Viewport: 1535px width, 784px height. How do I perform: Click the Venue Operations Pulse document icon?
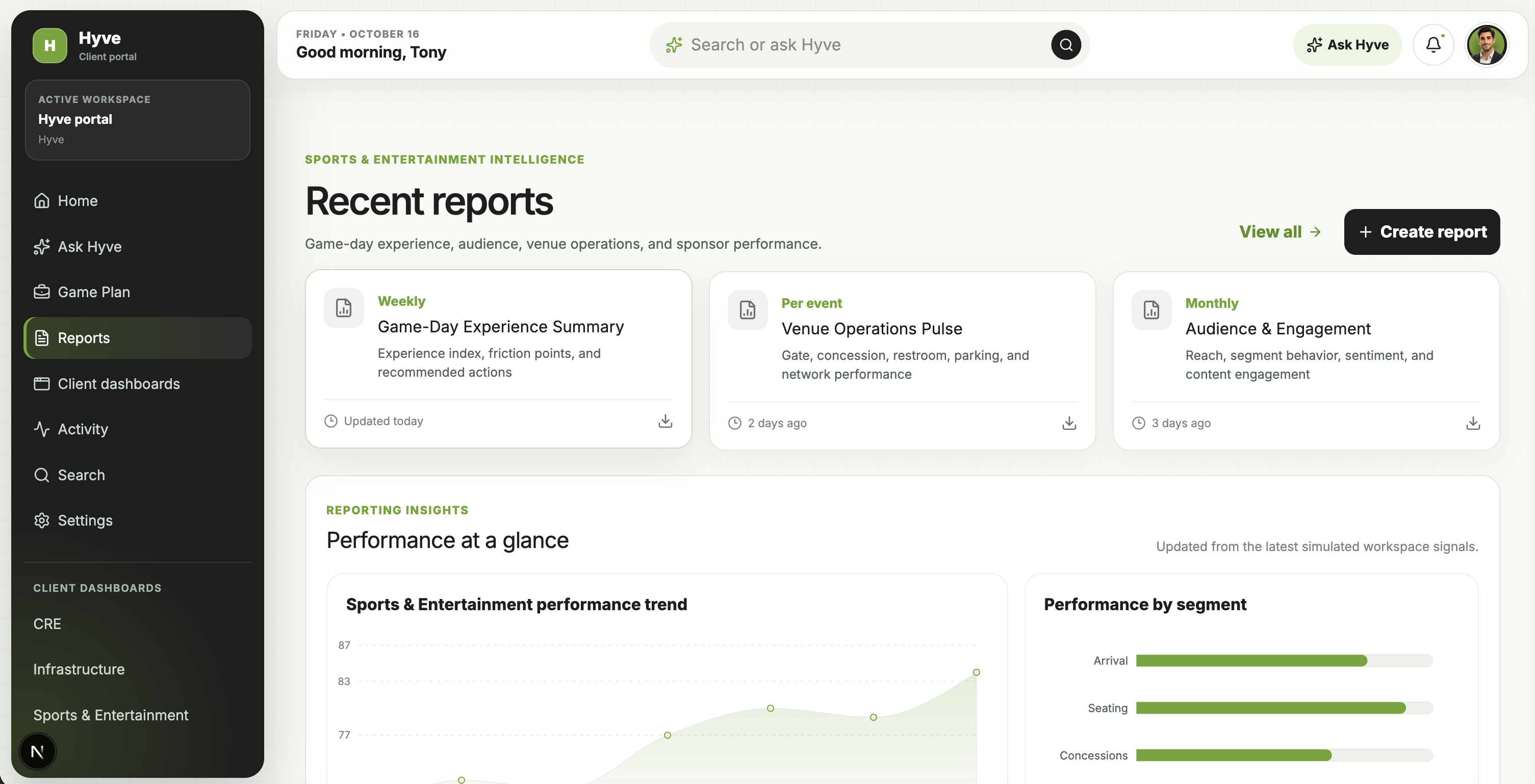click(x=747, y=310)
